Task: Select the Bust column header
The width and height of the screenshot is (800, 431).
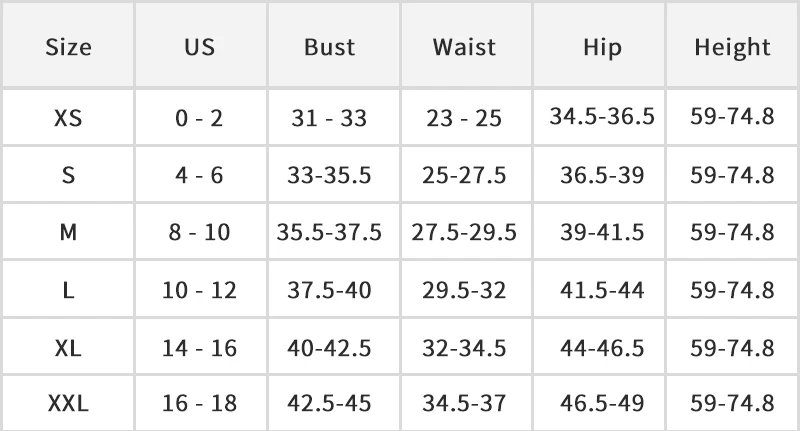Action: (329, 47)
